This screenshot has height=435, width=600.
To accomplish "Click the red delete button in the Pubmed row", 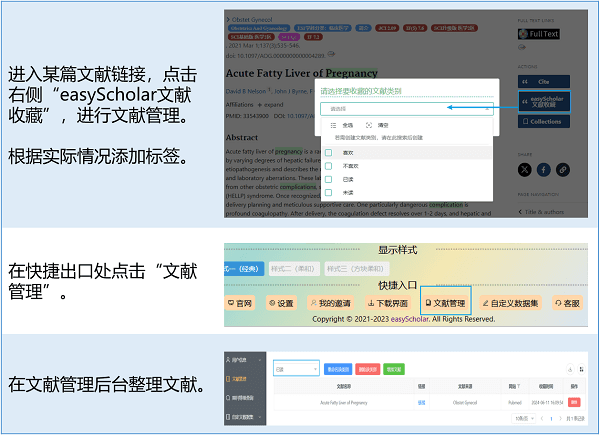I will [x=574, y=402].
